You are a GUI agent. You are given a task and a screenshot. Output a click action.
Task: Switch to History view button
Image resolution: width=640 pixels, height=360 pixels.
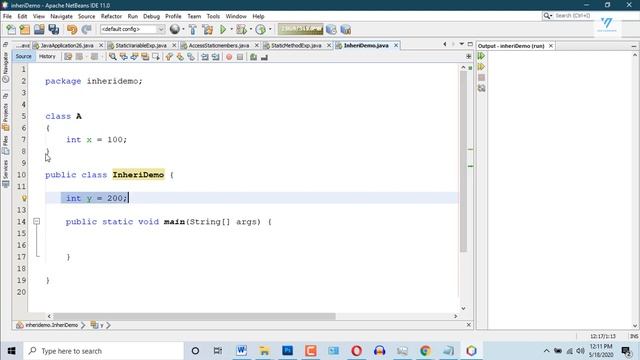(47, 57)
